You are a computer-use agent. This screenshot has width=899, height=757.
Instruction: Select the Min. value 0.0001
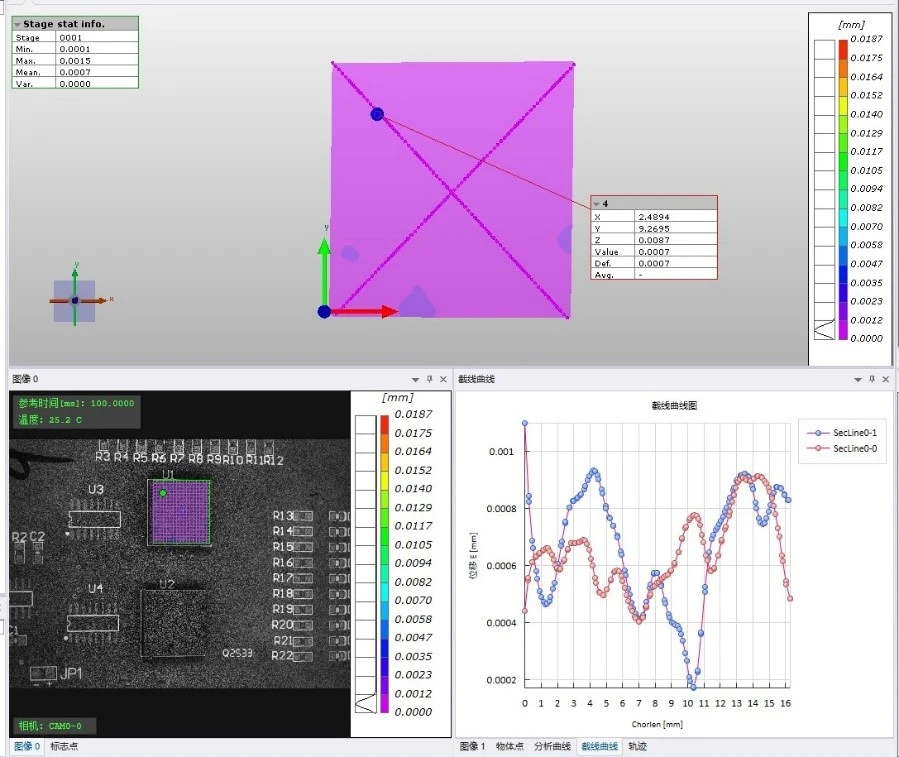pyautogui.click(x=75, y=49)
